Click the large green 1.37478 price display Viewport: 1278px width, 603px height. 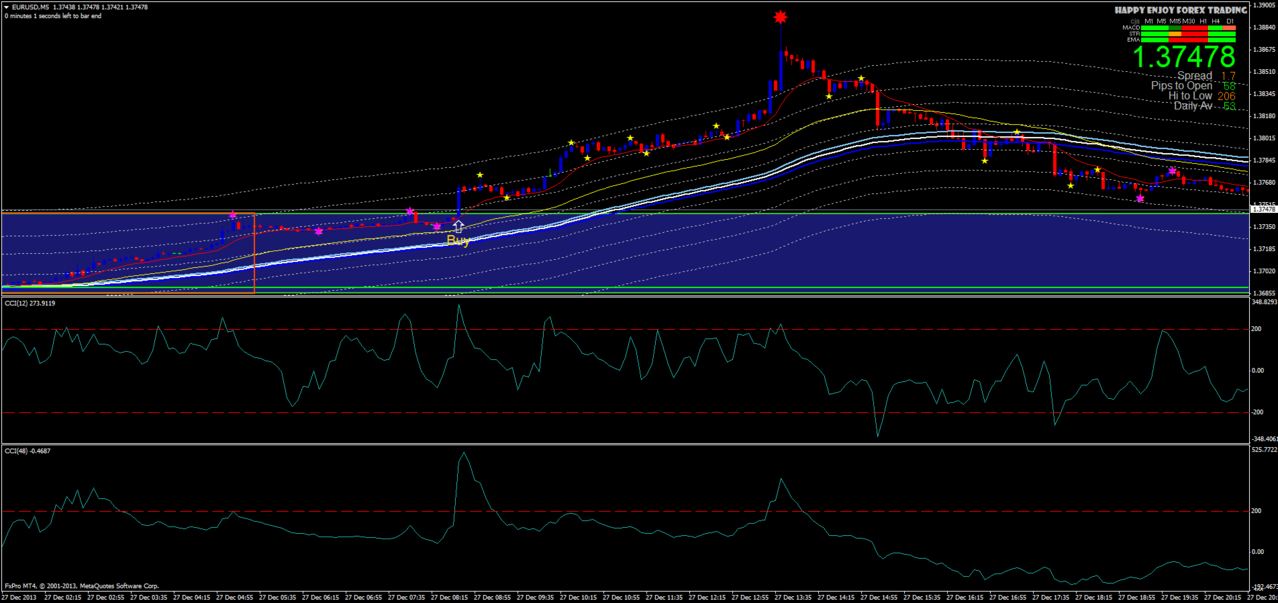point(1185,57)
